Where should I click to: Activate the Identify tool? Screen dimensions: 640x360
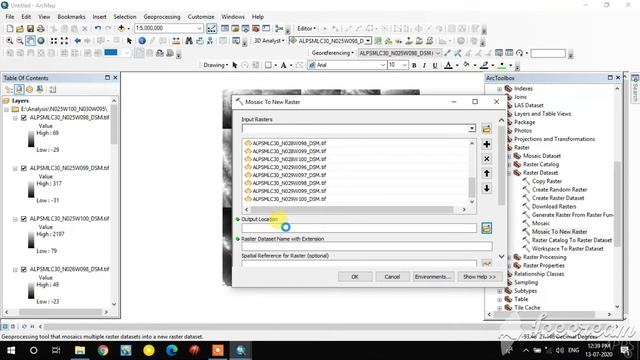tap(142, 41)
